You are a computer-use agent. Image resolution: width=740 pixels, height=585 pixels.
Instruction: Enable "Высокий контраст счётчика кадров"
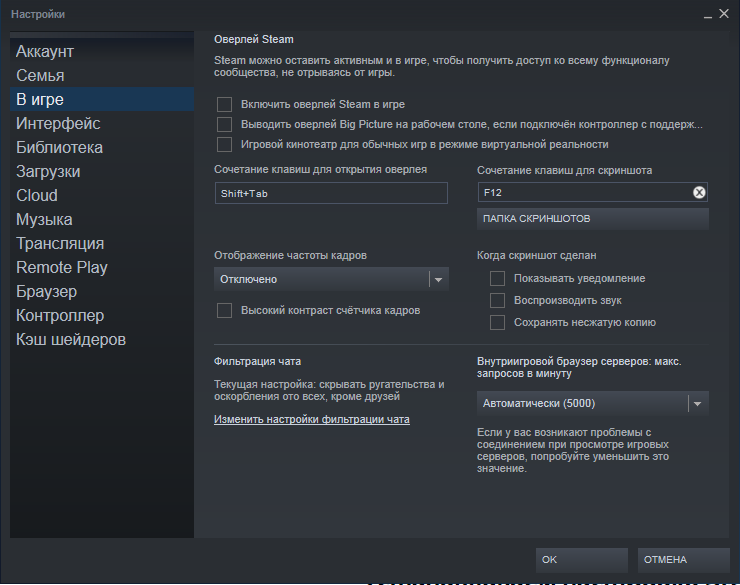click(224, 310)
